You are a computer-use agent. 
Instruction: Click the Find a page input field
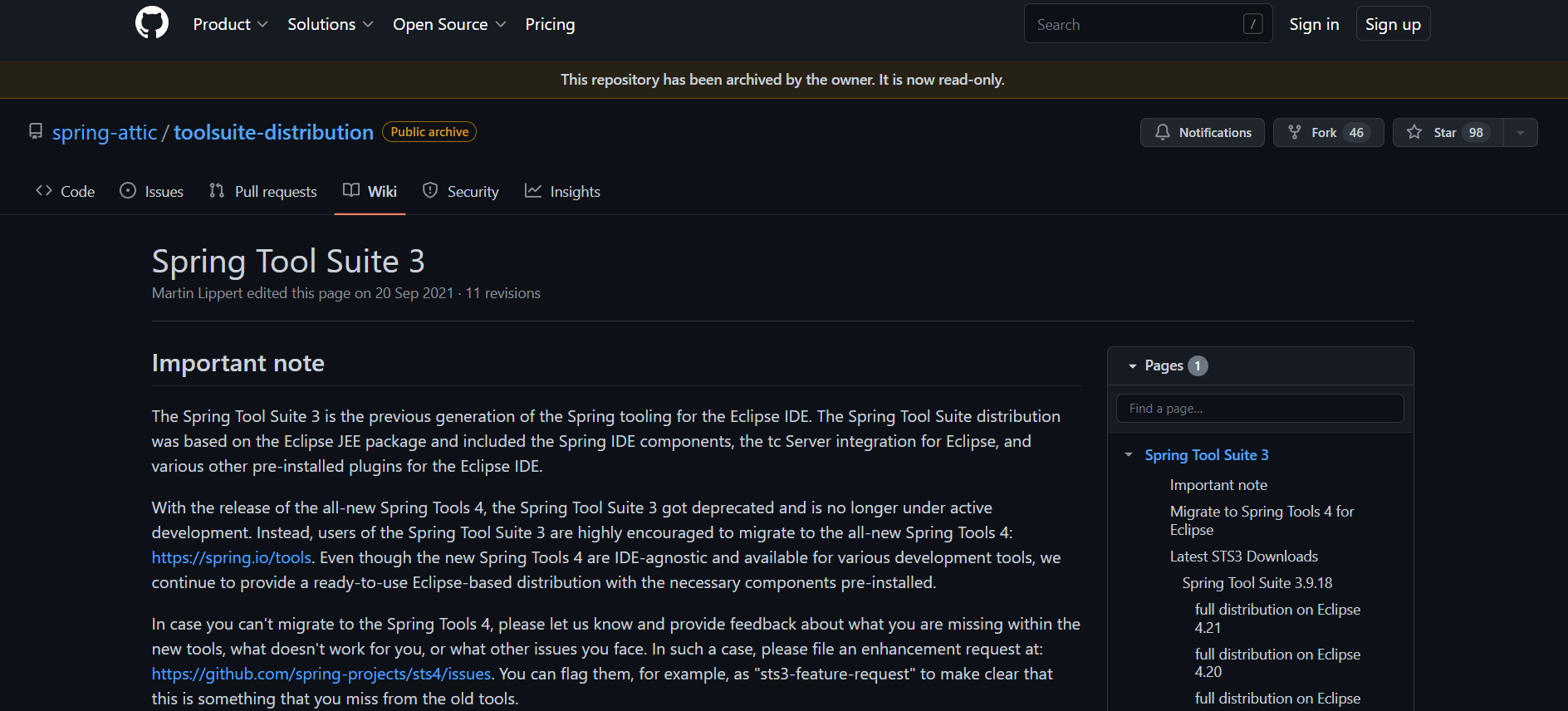point(1260,409)
